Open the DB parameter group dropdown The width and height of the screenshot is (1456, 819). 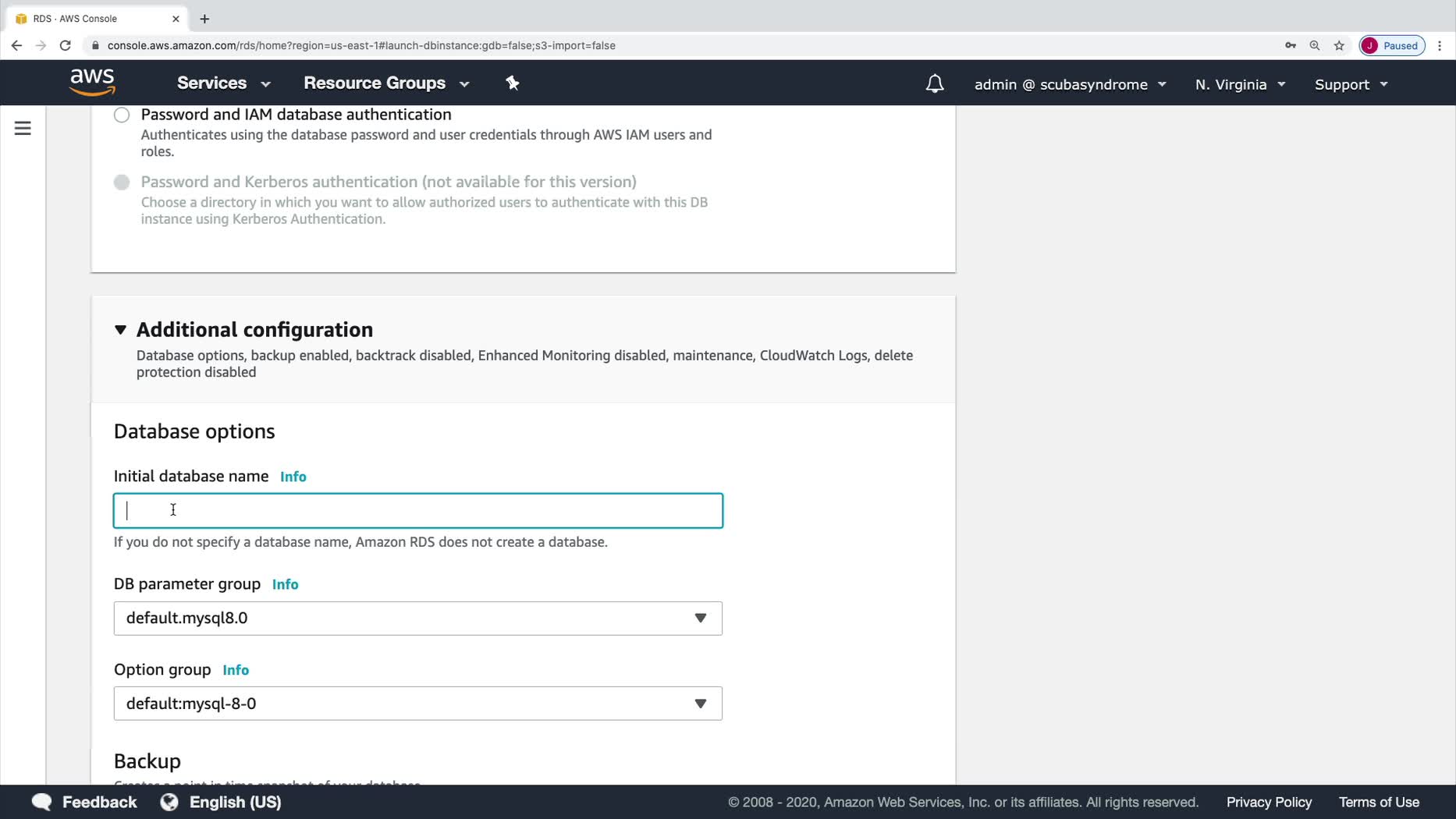coord(417,618)
